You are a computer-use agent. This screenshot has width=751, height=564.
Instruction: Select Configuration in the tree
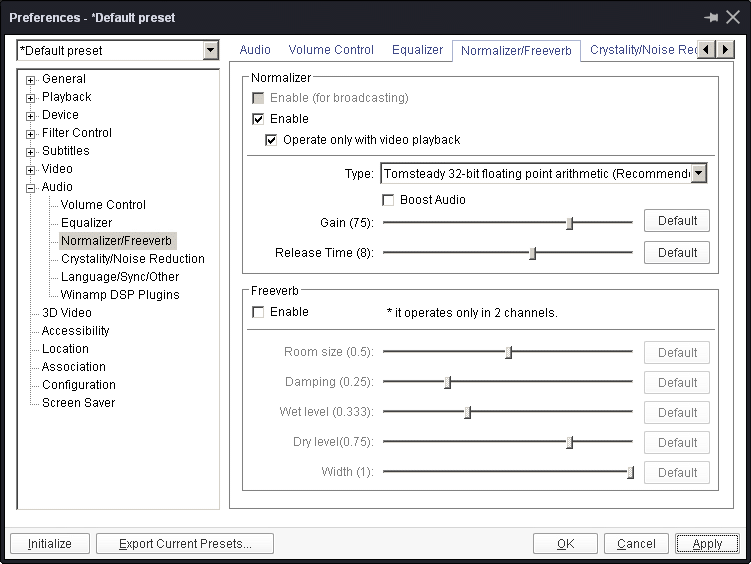[x=79, y=385]
